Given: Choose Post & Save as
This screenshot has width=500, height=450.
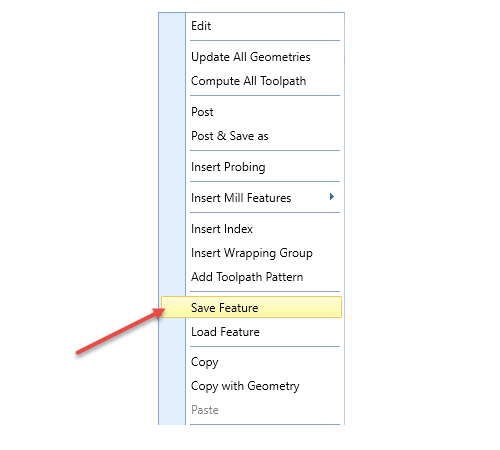Looking at the screenshot, I should tap(251, 136).
